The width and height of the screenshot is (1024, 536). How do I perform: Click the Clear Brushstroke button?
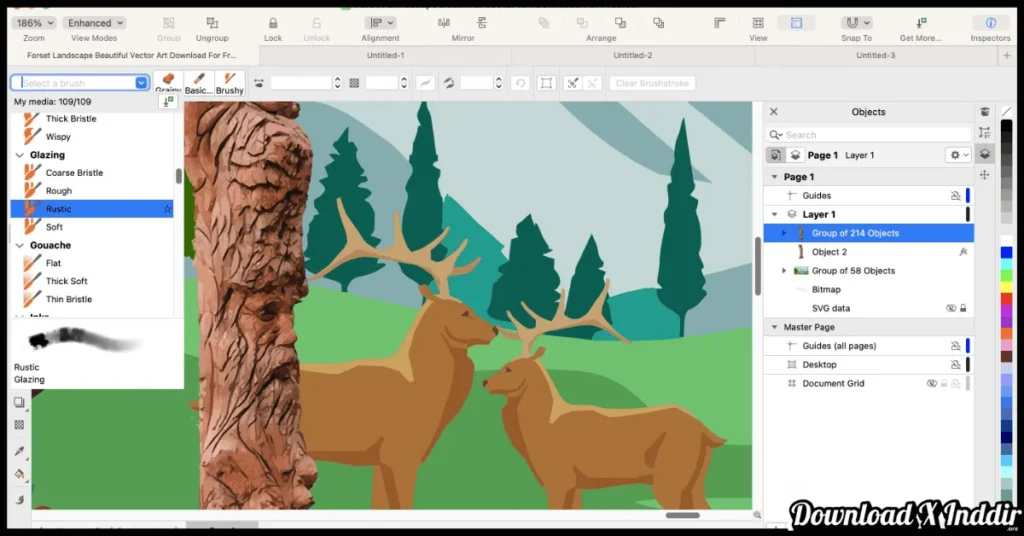(x=652, y=83)
